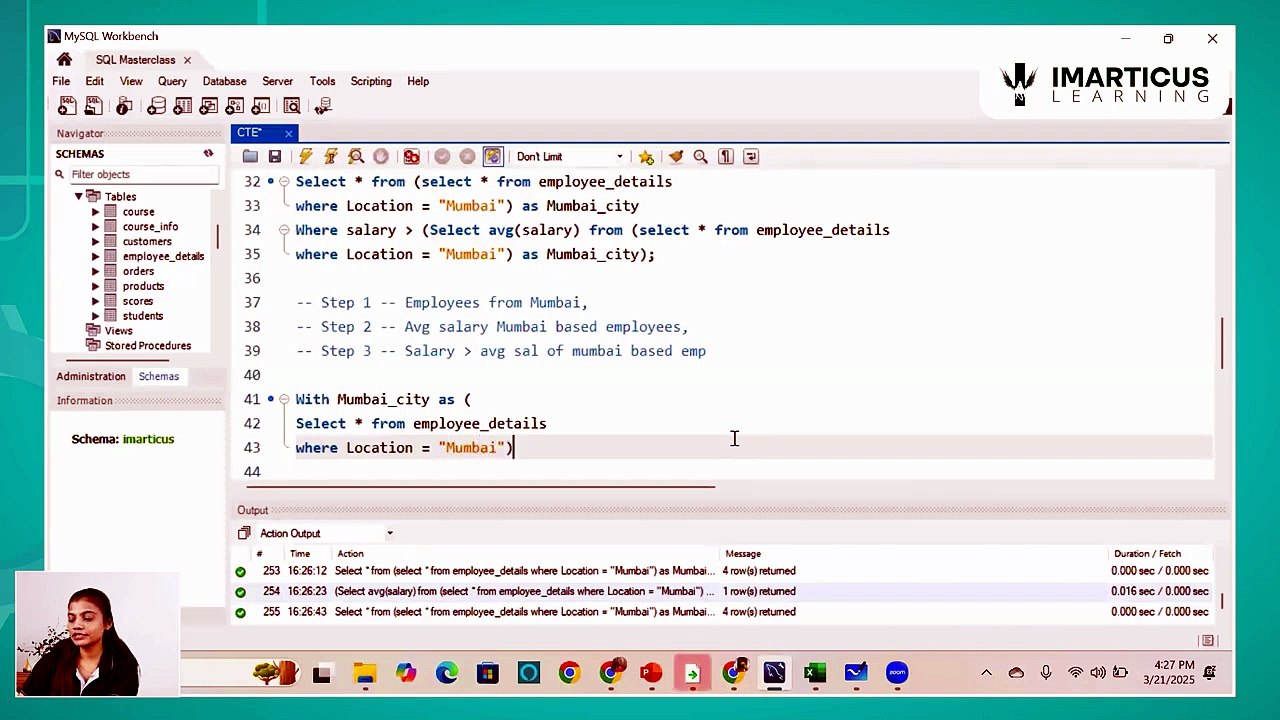Beautify query broom icon

point(675,157)
